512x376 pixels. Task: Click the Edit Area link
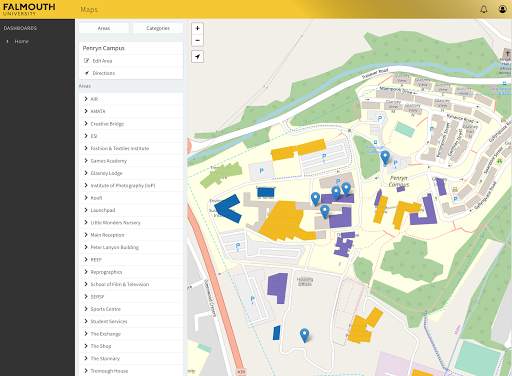point(102,61)
